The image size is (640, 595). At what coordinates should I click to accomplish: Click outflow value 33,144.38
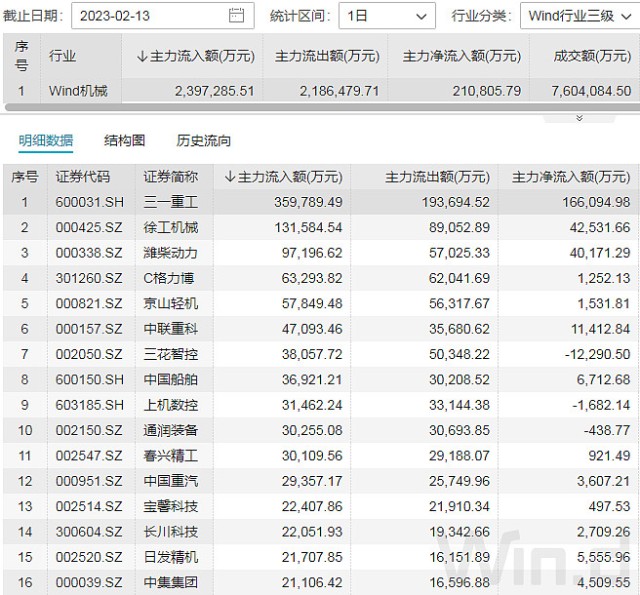pos(459,405)
